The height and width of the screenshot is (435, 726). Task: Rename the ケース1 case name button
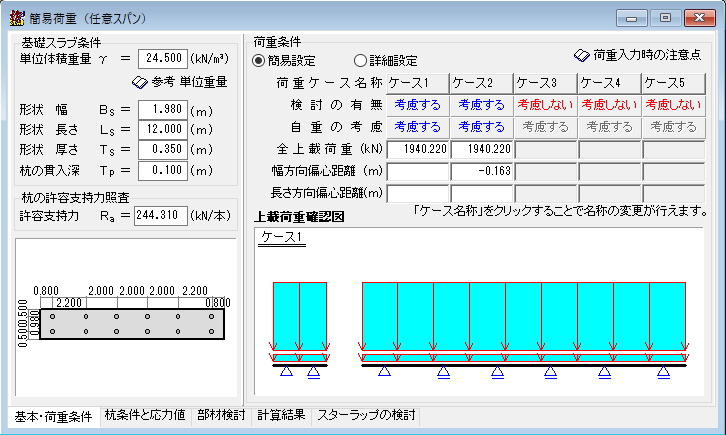(x=418, y=83)
